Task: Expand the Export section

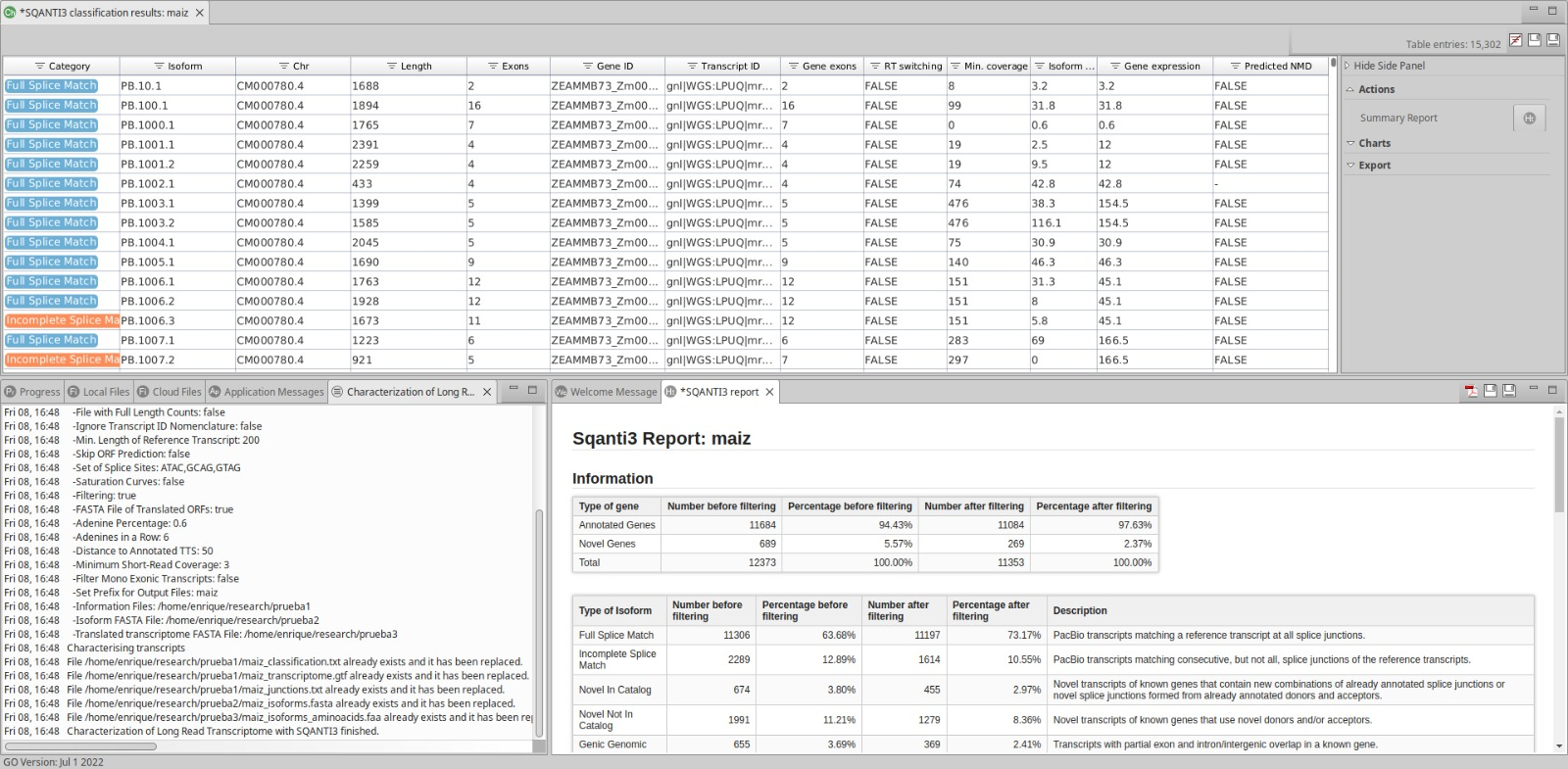Action: tap(1350, 166)
